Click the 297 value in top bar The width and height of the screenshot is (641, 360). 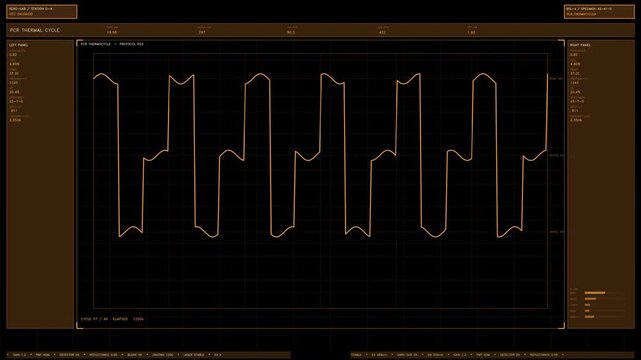click(x=202, y=32)
